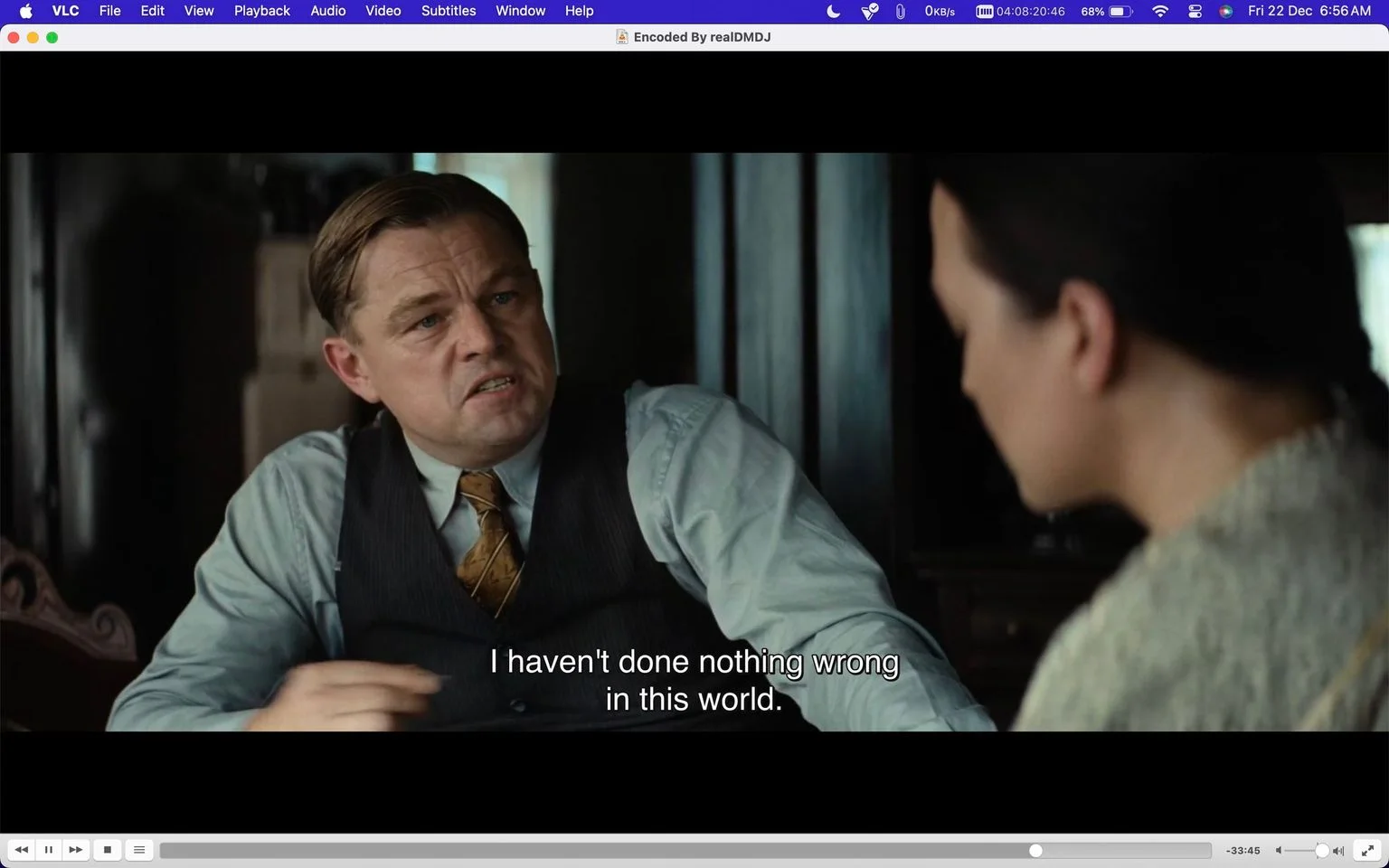Click the playback position seek bar
The width and height of the screenshot is (1389, 868).
click(685, 851)
